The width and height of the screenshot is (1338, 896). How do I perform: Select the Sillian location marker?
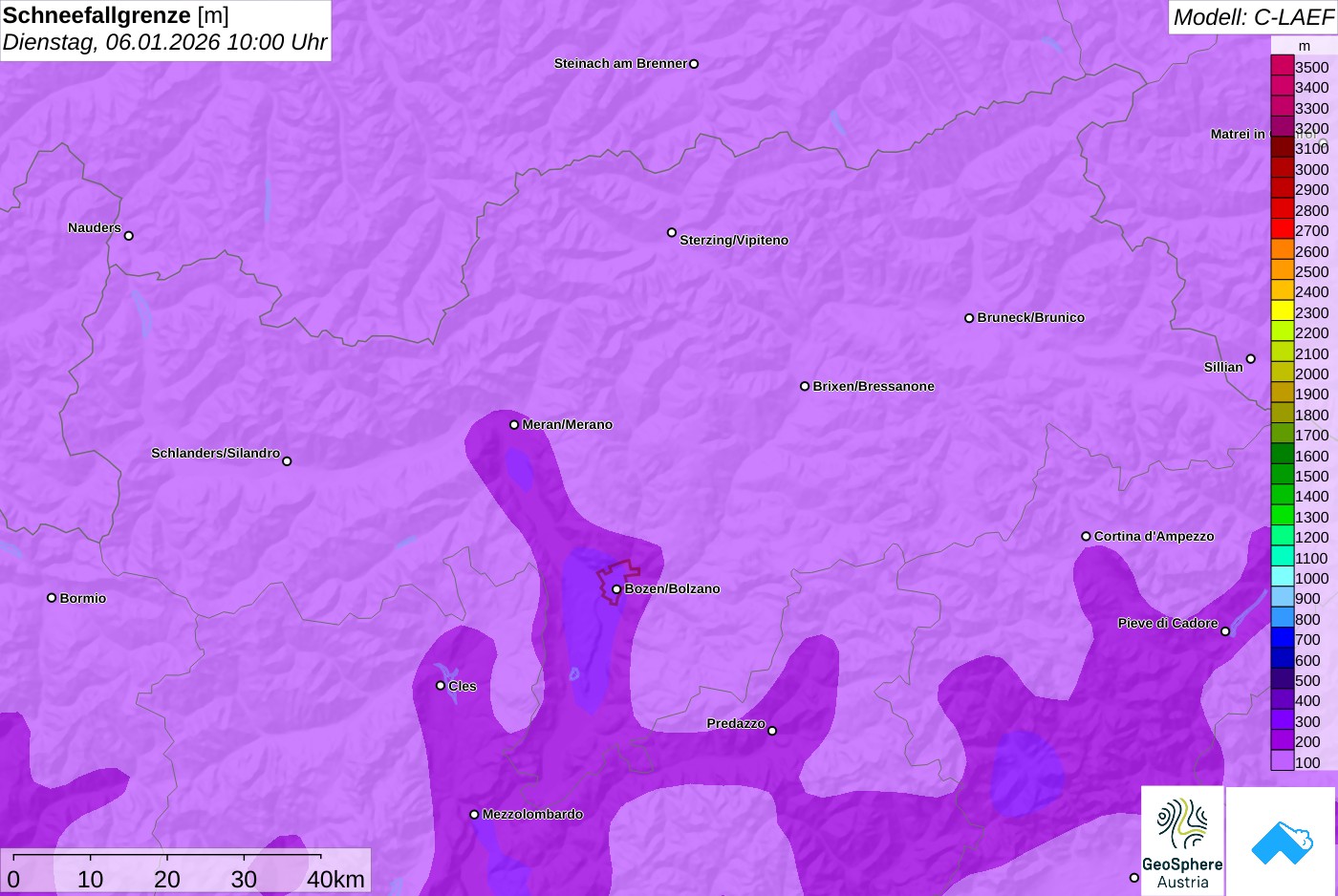[1251, 359]
